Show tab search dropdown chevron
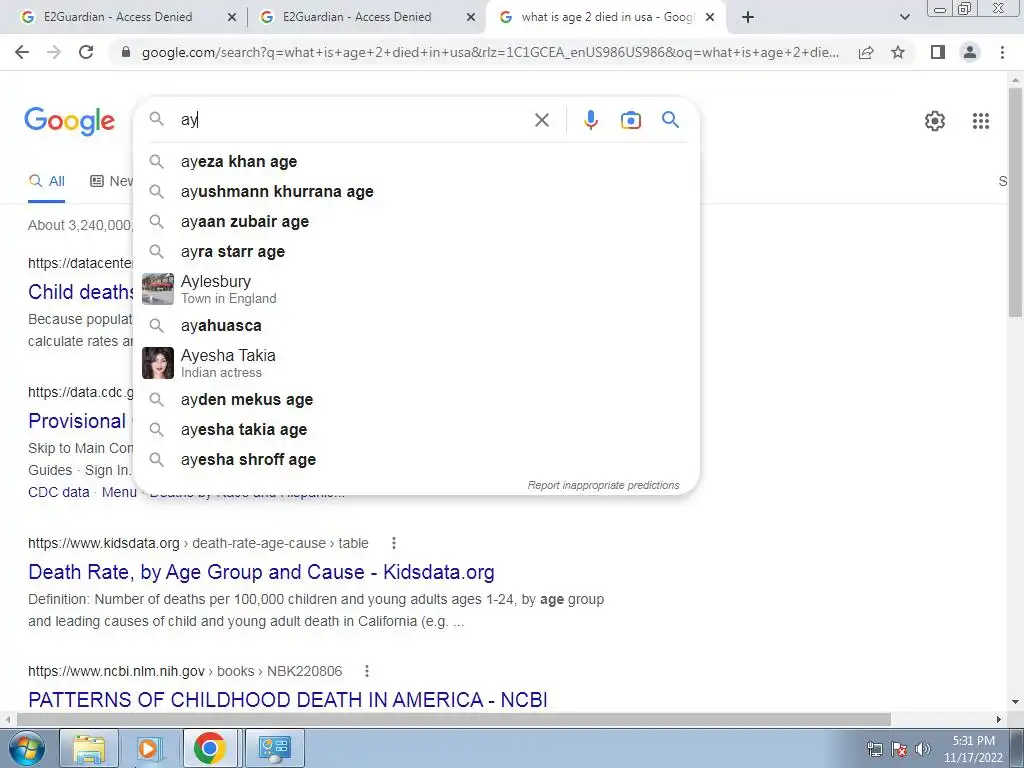The height and width of the screenshot is (768, 1024). [x=904, y=17]
